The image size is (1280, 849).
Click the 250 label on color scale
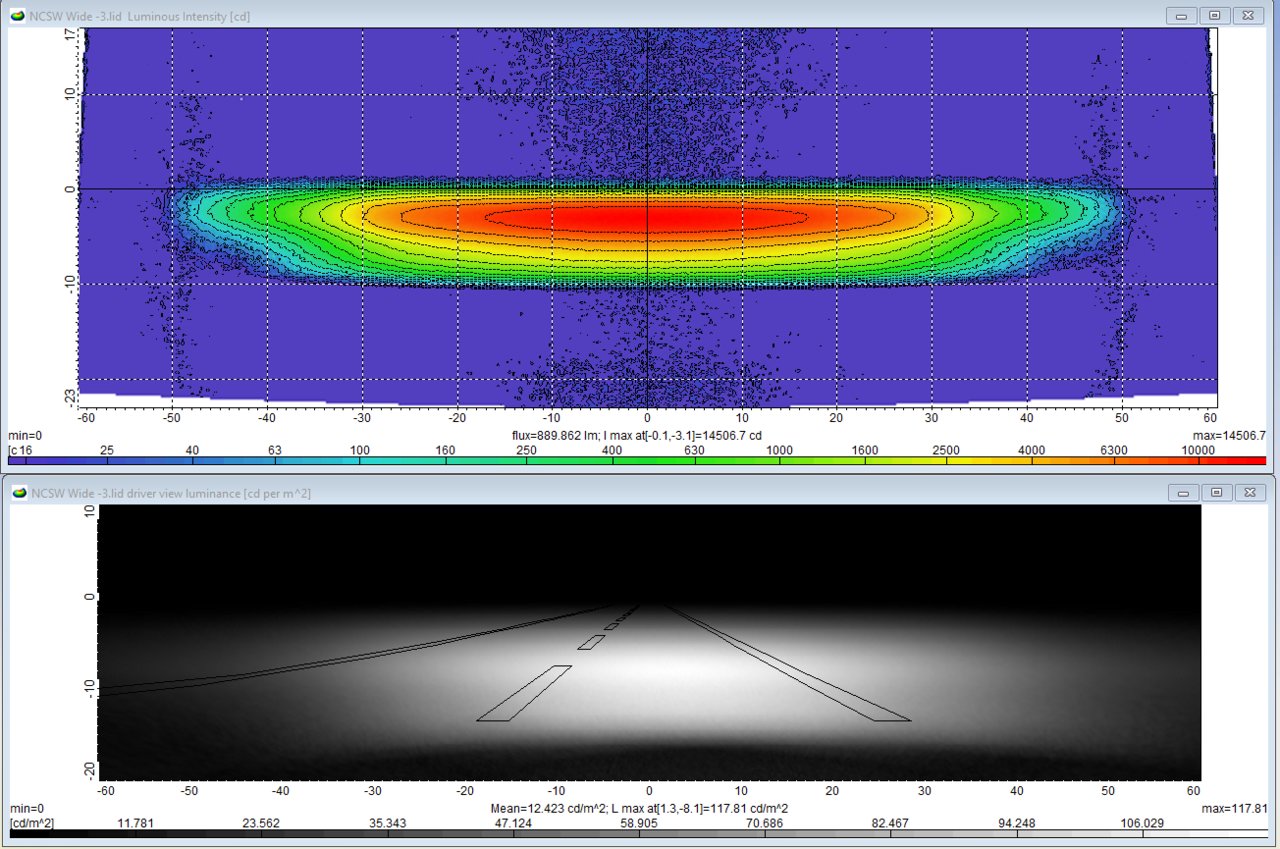525,451
